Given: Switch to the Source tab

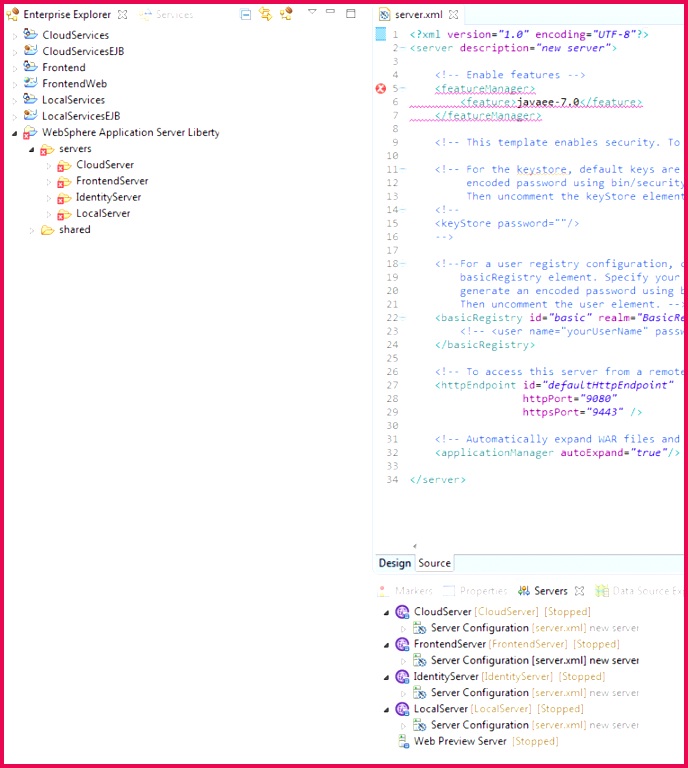Looking at the screenshot, I should coord(434,563).
